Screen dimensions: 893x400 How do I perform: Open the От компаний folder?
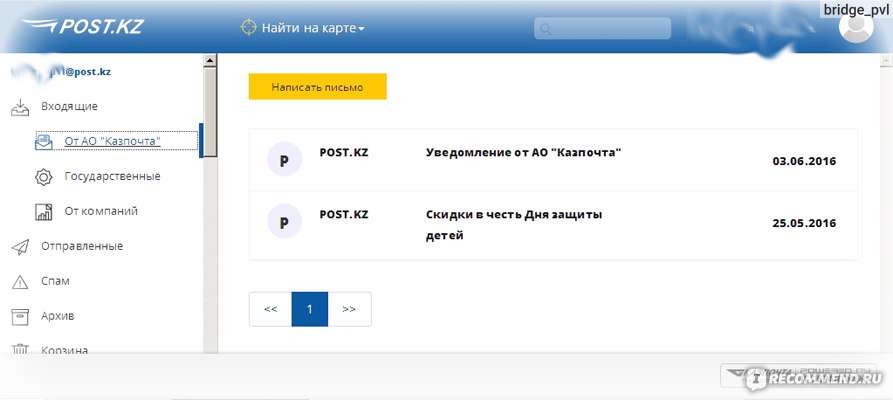pos(101,211)
